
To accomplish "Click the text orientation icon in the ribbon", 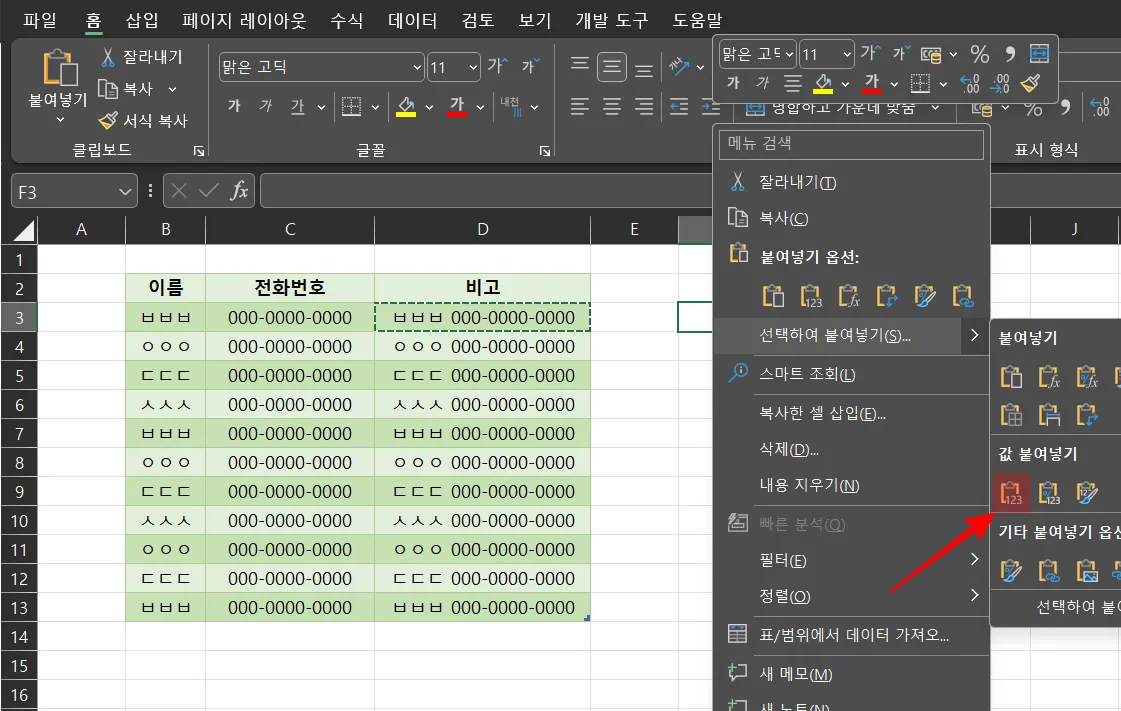I will tap(678, 66).
